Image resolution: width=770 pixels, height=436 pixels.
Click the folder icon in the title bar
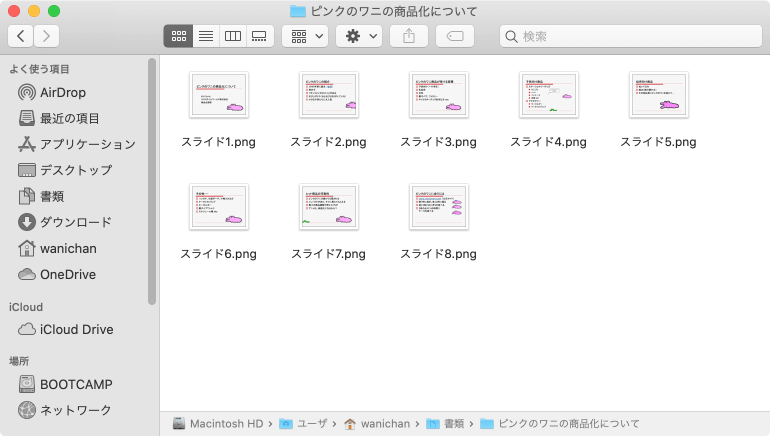[298, 11]
